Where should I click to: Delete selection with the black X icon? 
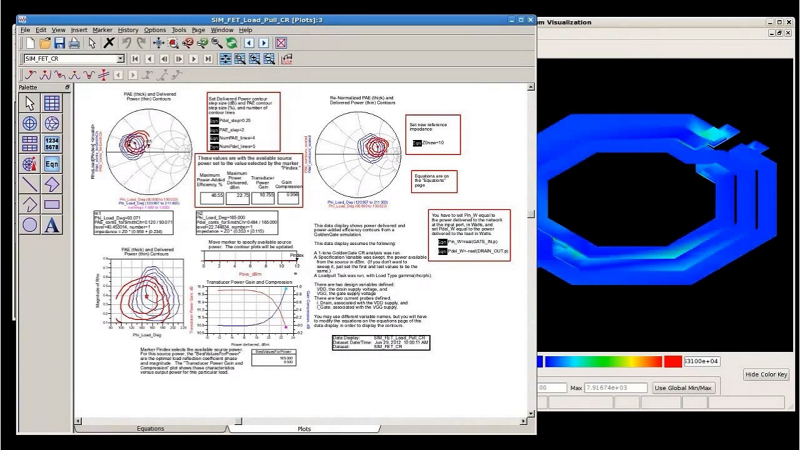click(109, 43)
